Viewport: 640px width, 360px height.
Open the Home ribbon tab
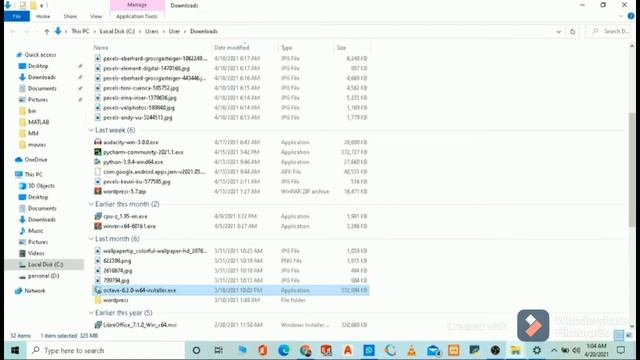coord(43,16)
